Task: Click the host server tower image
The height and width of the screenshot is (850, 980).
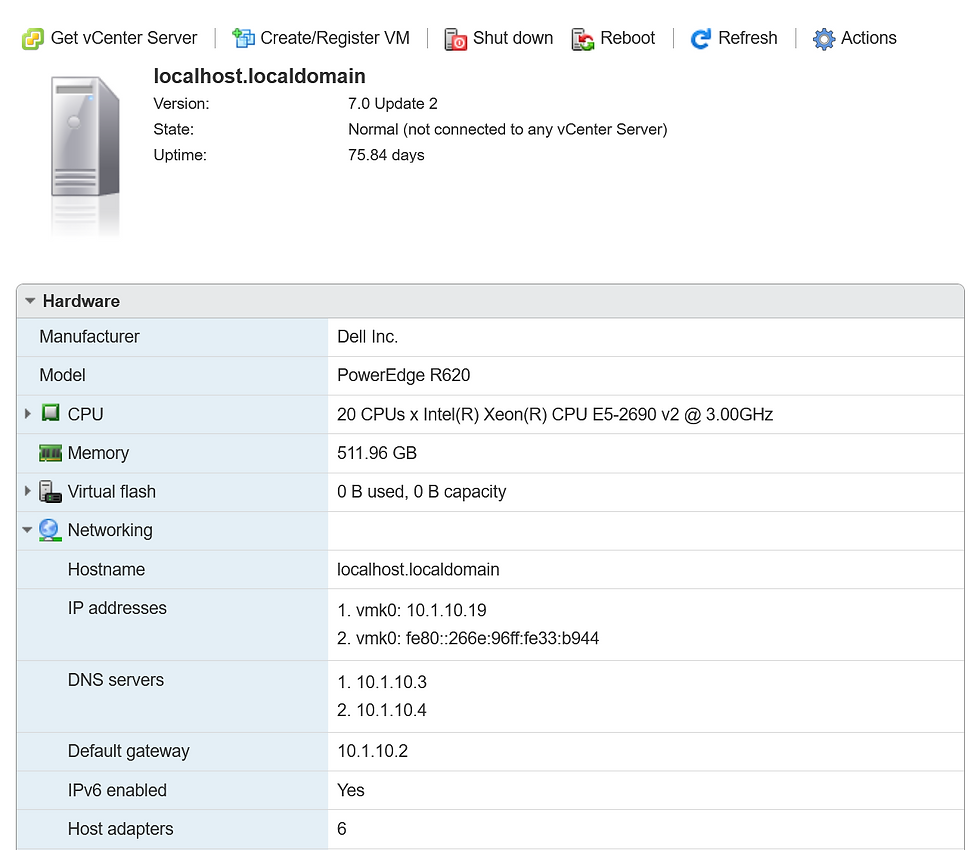Action: tap(85, 136)
